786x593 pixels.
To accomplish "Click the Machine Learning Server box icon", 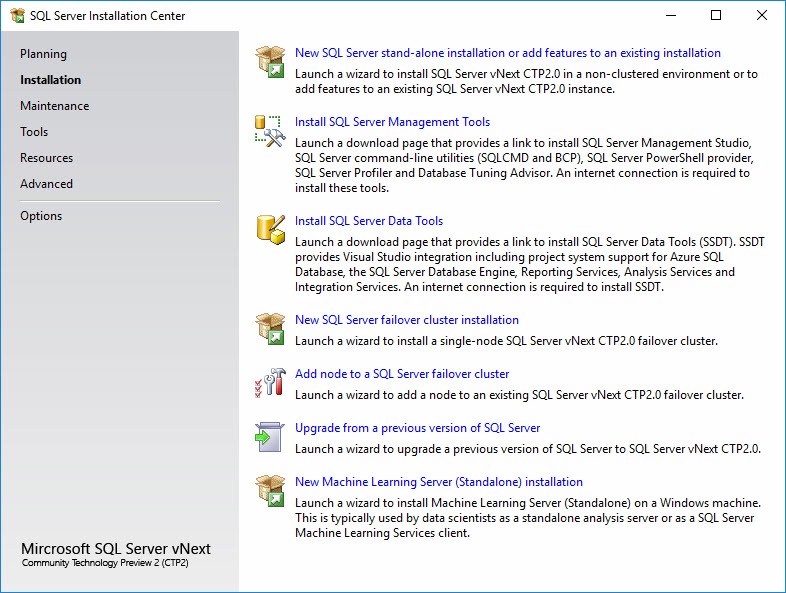I will tap(270, 490).
